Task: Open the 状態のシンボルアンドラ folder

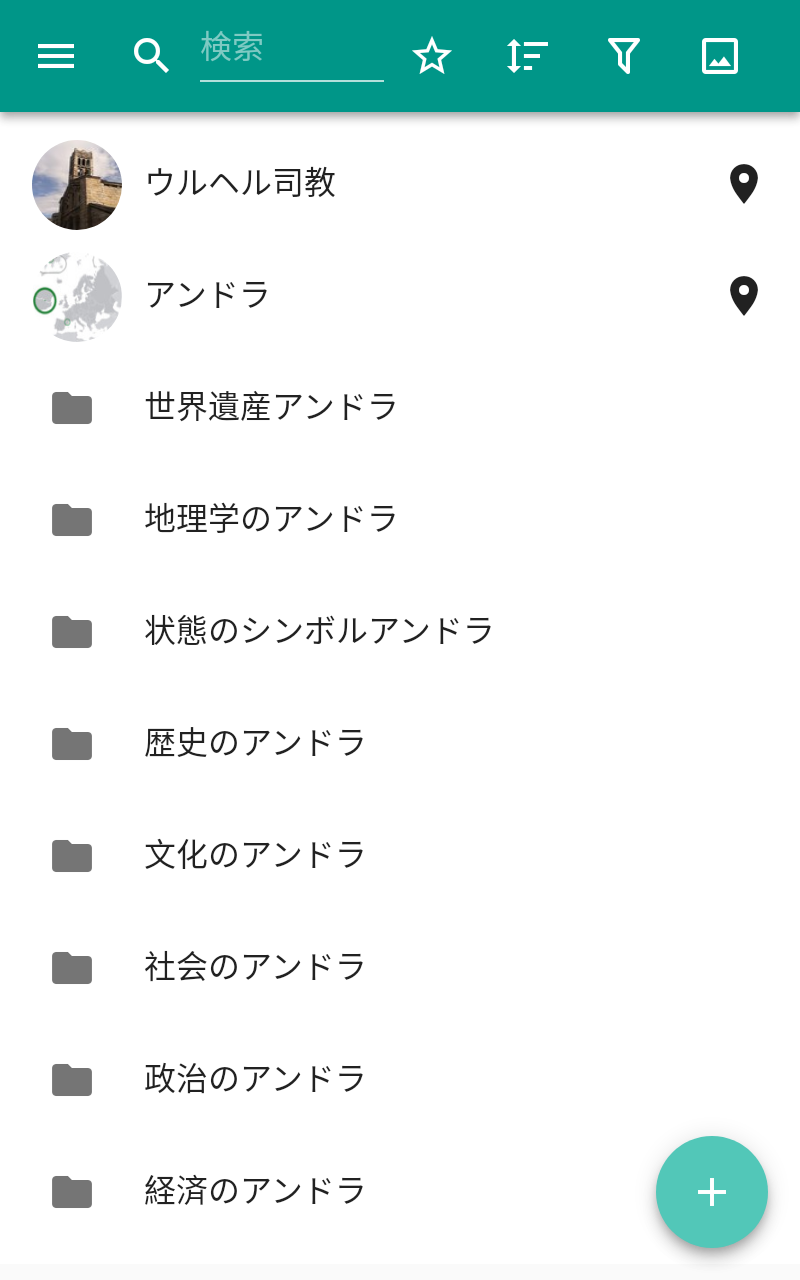Action: [319, 631]
